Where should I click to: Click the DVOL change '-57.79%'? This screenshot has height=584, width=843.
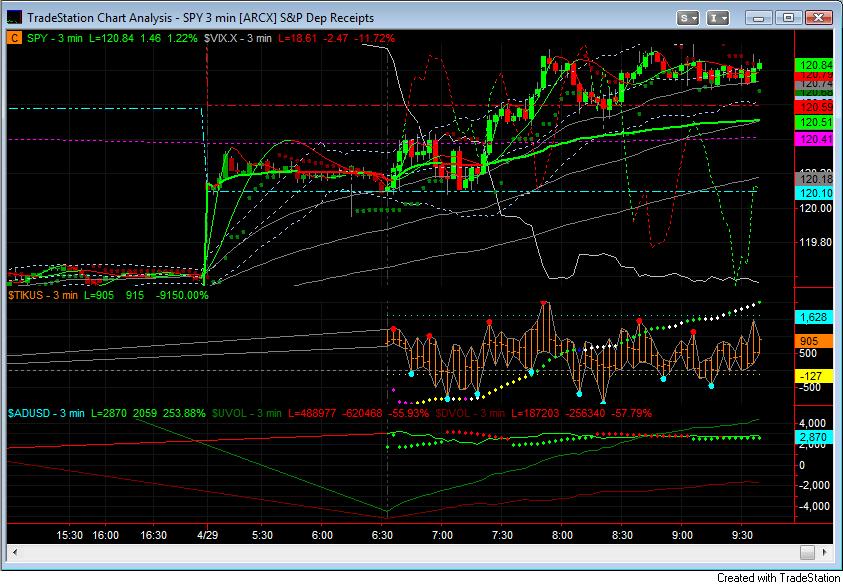coord(630,414)
